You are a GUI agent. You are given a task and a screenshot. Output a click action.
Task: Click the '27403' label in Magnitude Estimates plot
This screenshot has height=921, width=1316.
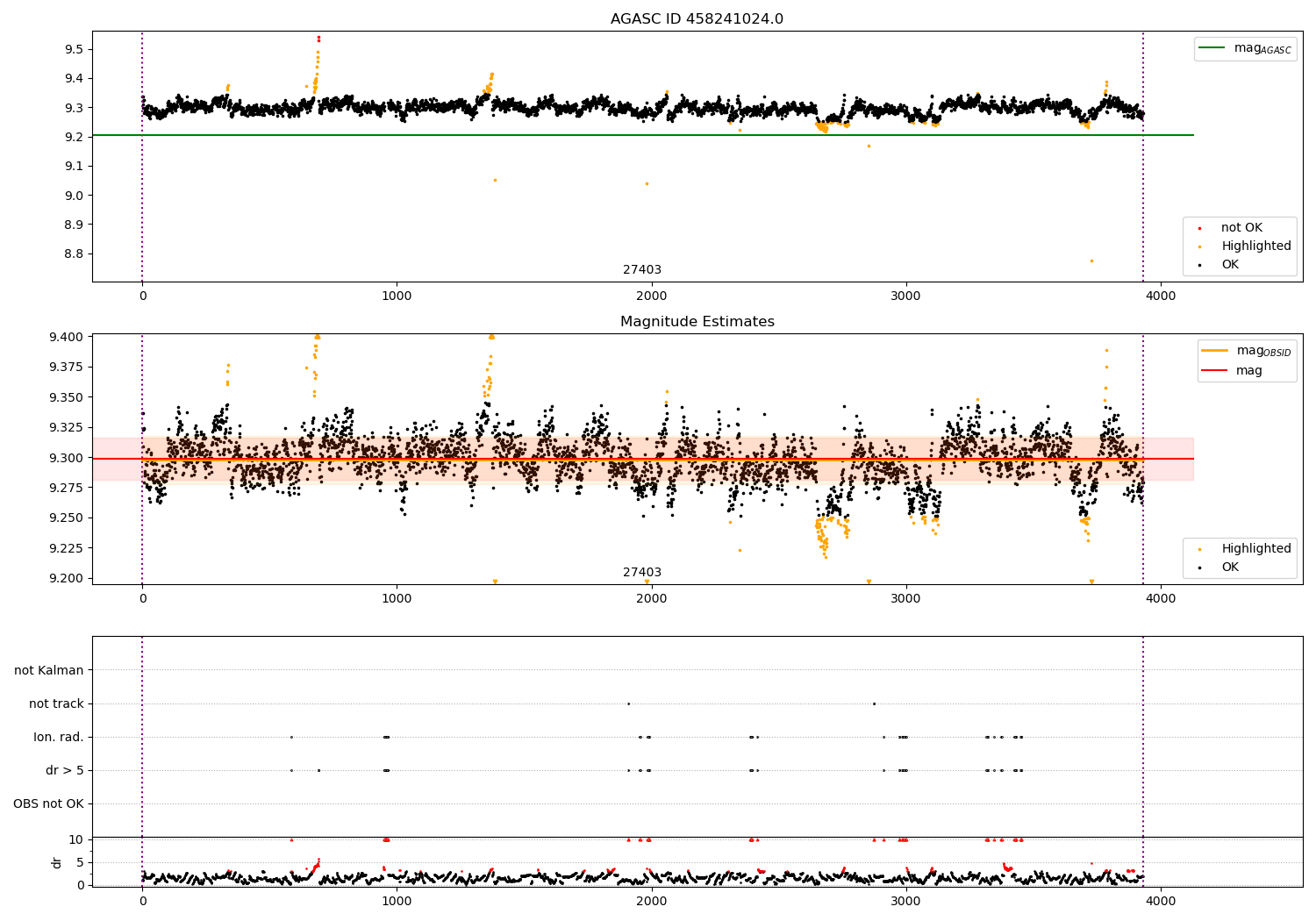[642, 573]
